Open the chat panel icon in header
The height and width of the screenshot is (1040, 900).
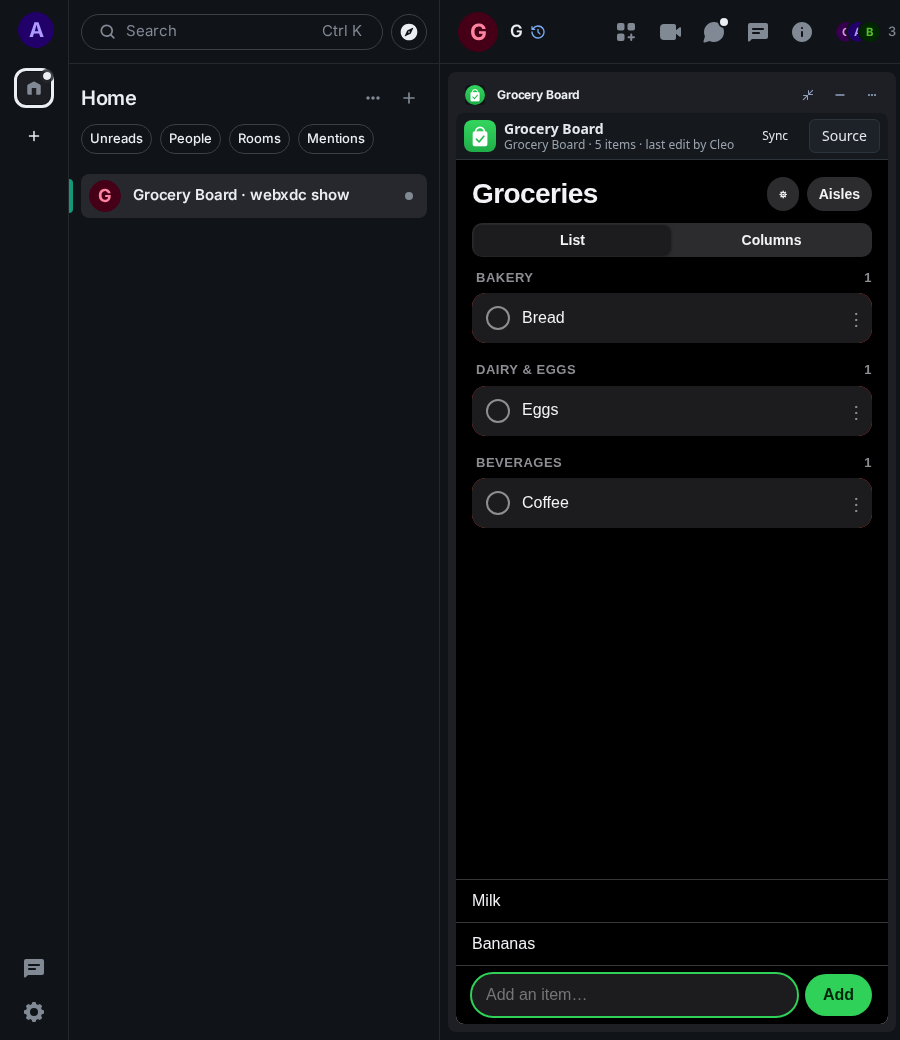pyautogui.click(x=757, y=32)
